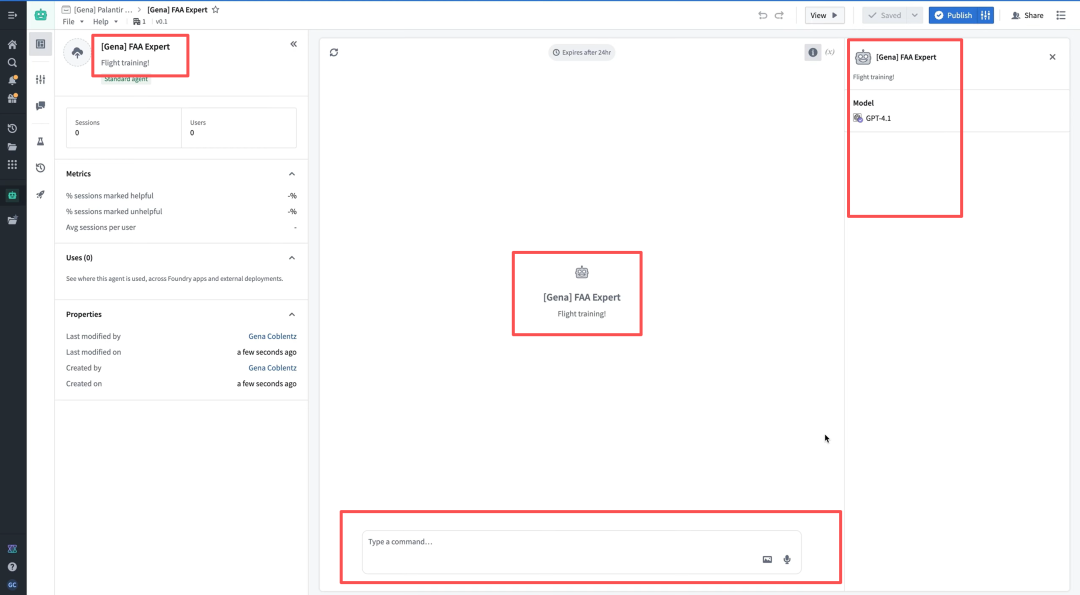Close the agent info side panel

point(1052,57)
